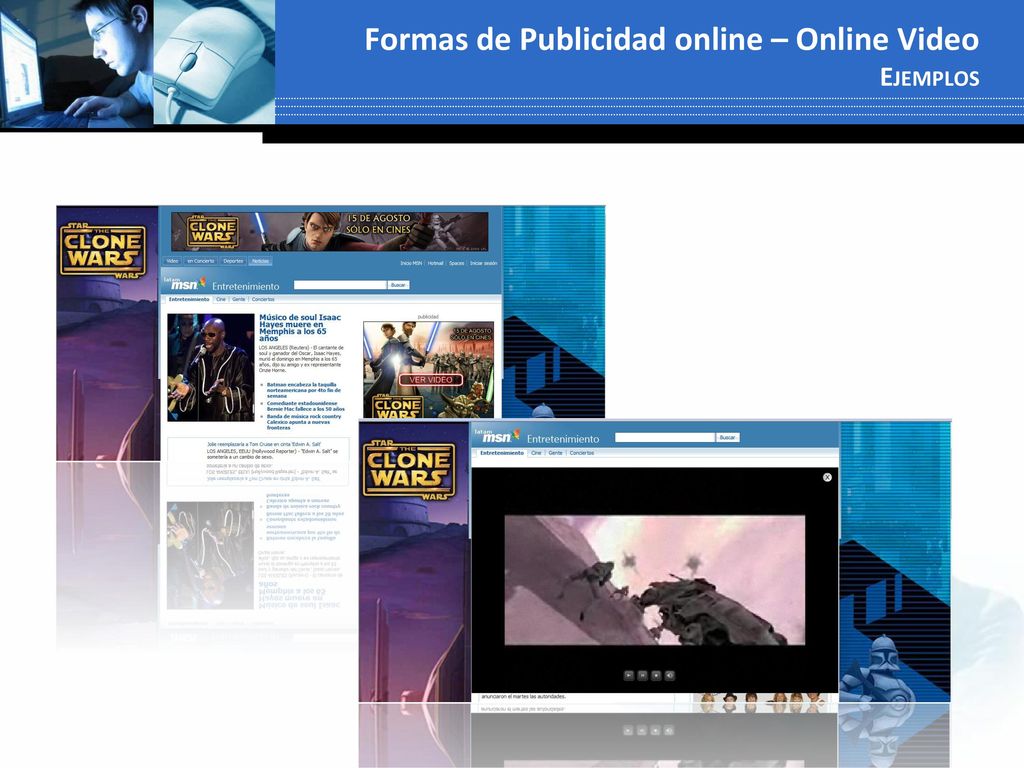The width and height of the screenshot is (1024, 768).
Task: Click the Entretenimiento title on the article page
Action: [x=246, y=286]
